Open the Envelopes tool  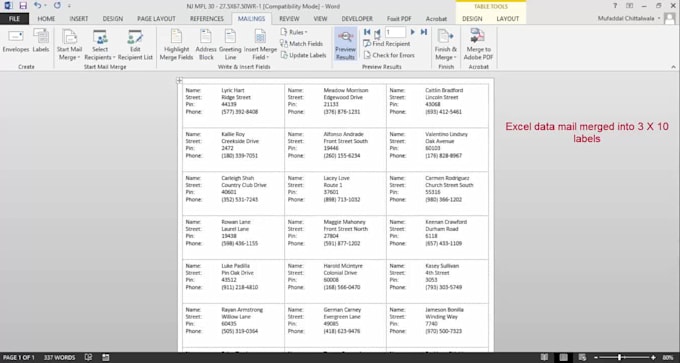coord(16,41)
